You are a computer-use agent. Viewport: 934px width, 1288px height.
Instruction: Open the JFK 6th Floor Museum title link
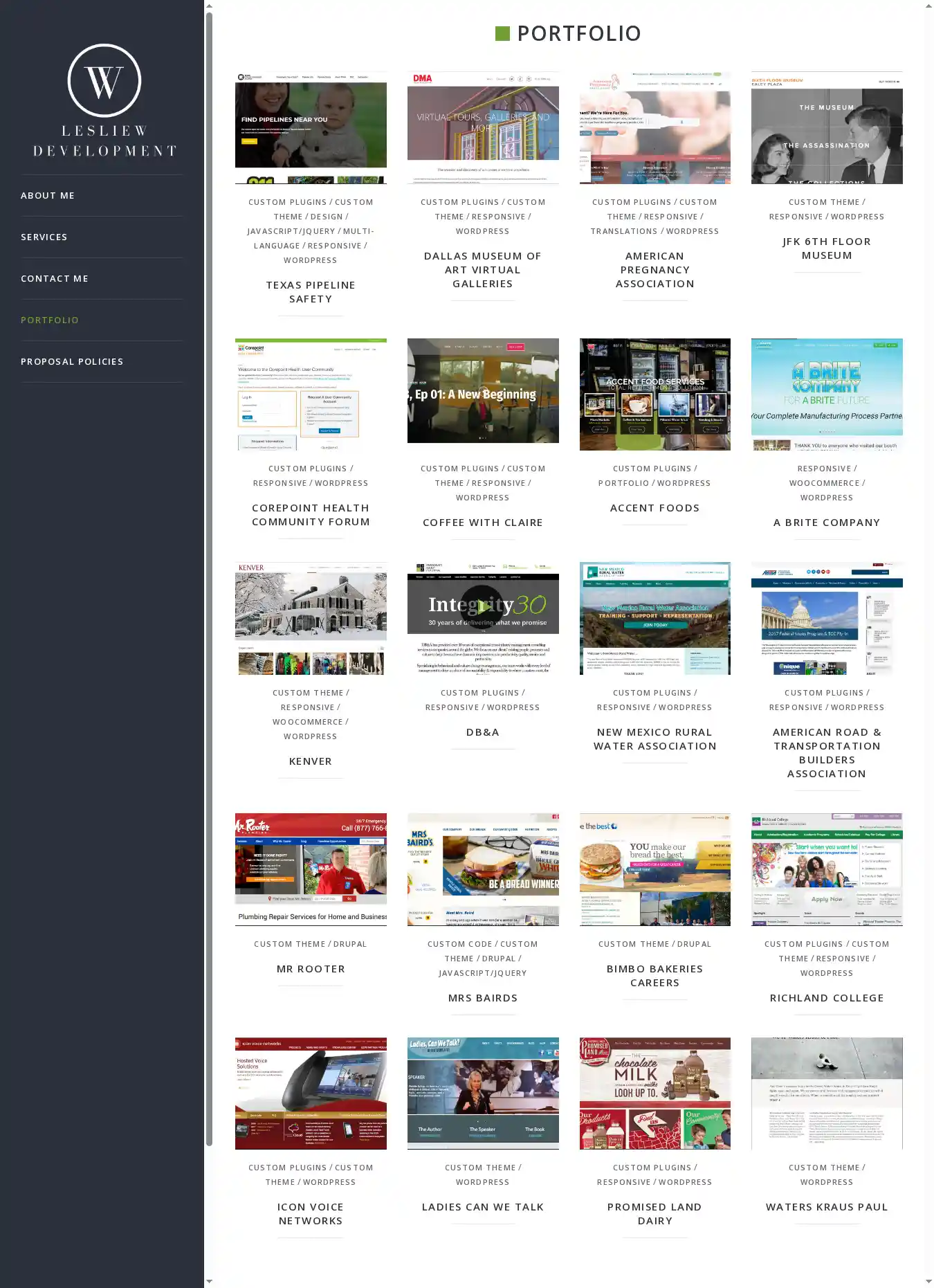826,248
